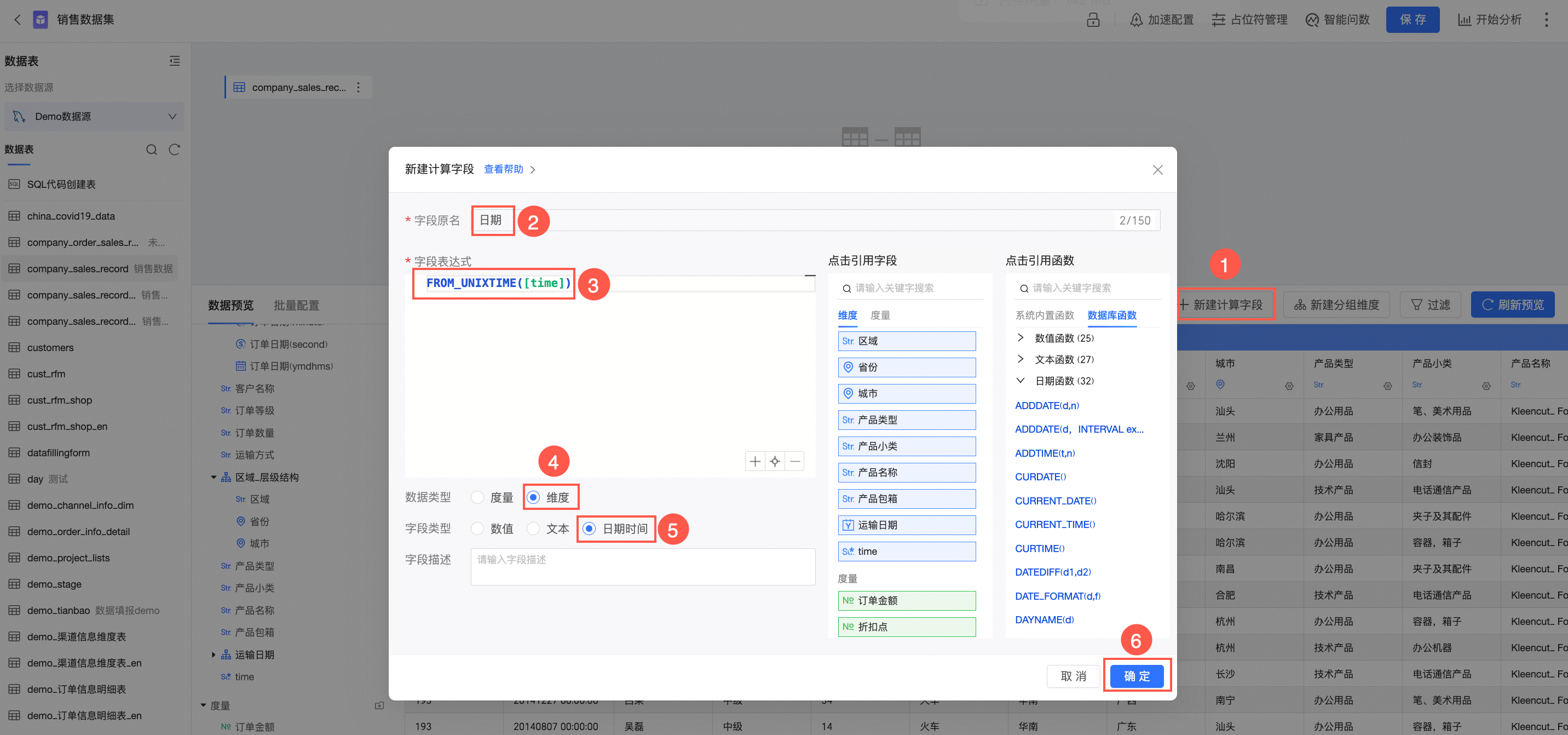Click into 字段原名 input field

(816, 220)
